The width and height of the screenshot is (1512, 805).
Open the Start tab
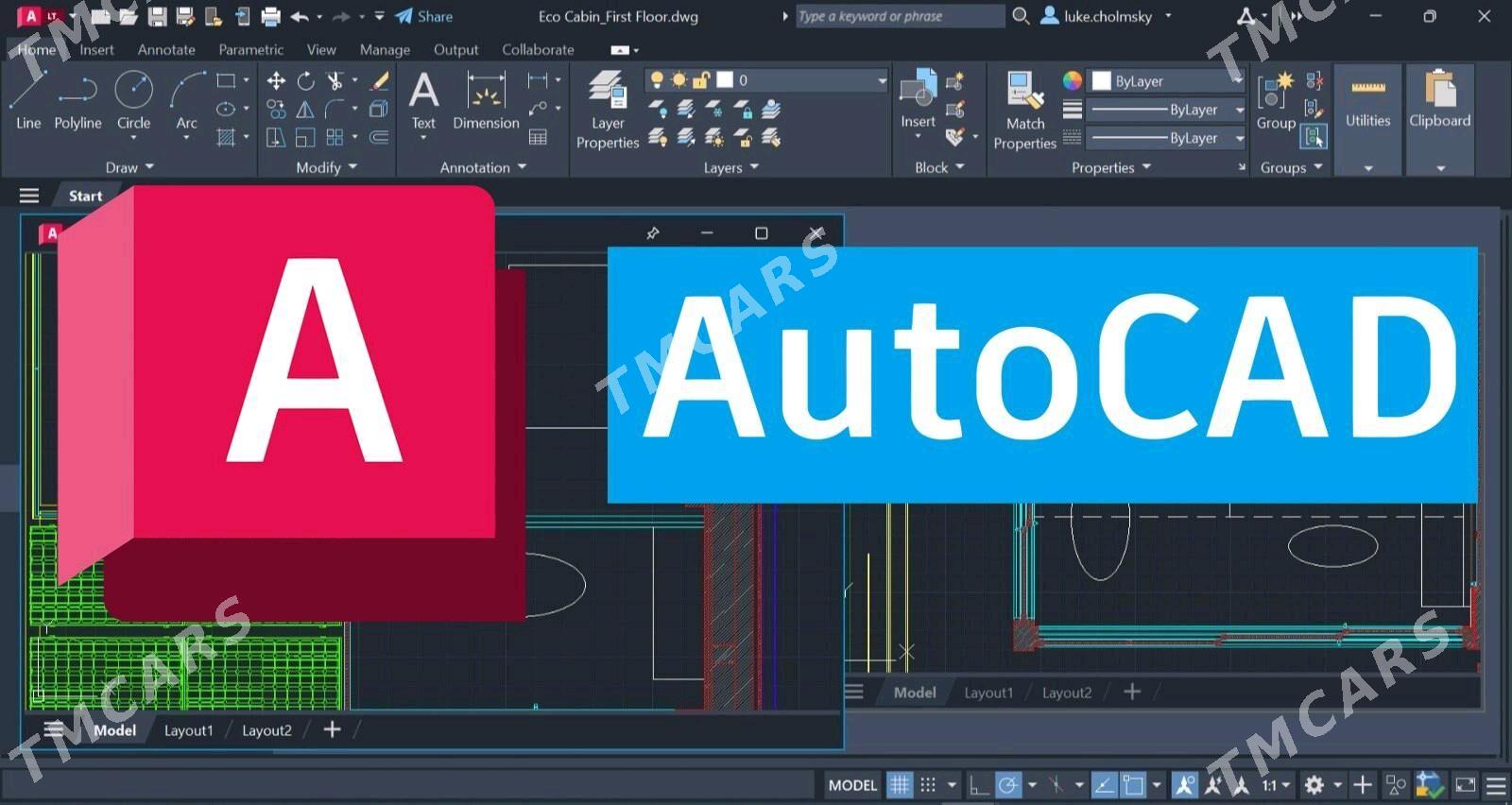(x=85, y=196)
